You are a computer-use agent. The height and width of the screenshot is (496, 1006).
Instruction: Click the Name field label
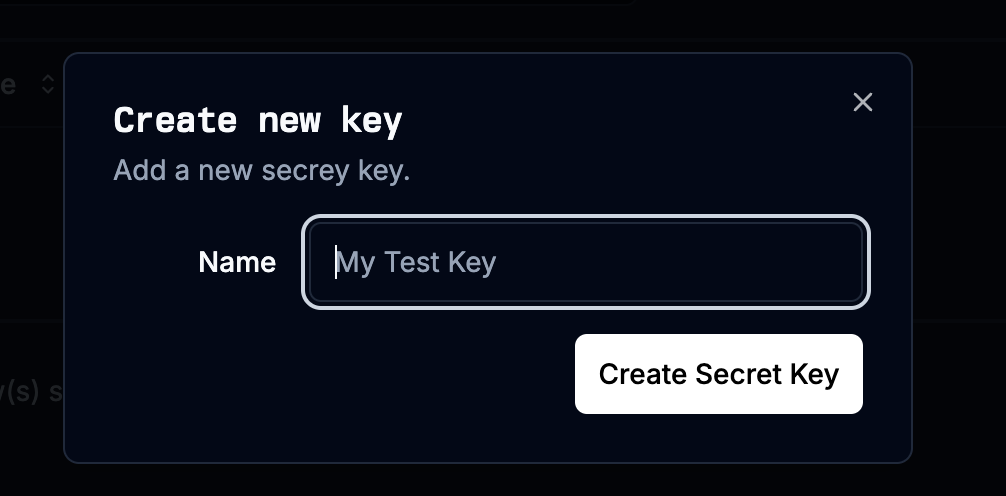click(x=237, y=262)
